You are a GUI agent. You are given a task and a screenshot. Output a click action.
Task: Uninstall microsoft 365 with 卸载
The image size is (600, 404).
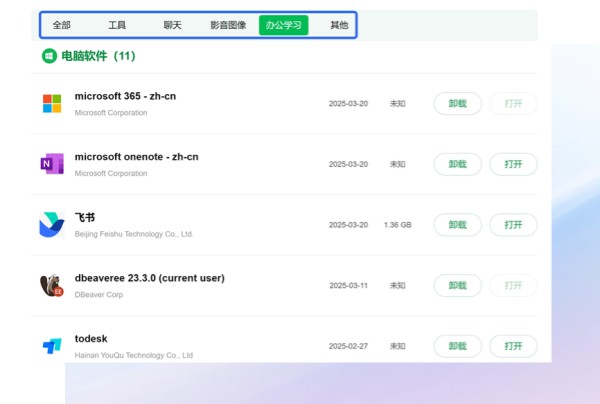pos(457,104)
